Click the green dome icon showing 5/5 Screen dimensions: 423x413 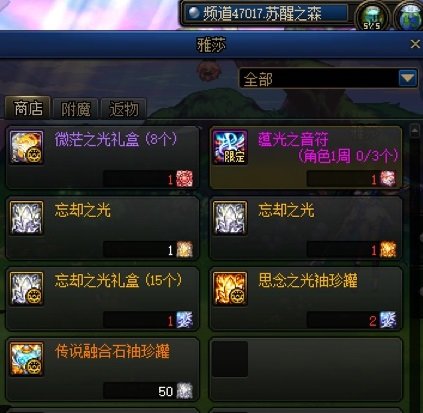pos(372,16)
